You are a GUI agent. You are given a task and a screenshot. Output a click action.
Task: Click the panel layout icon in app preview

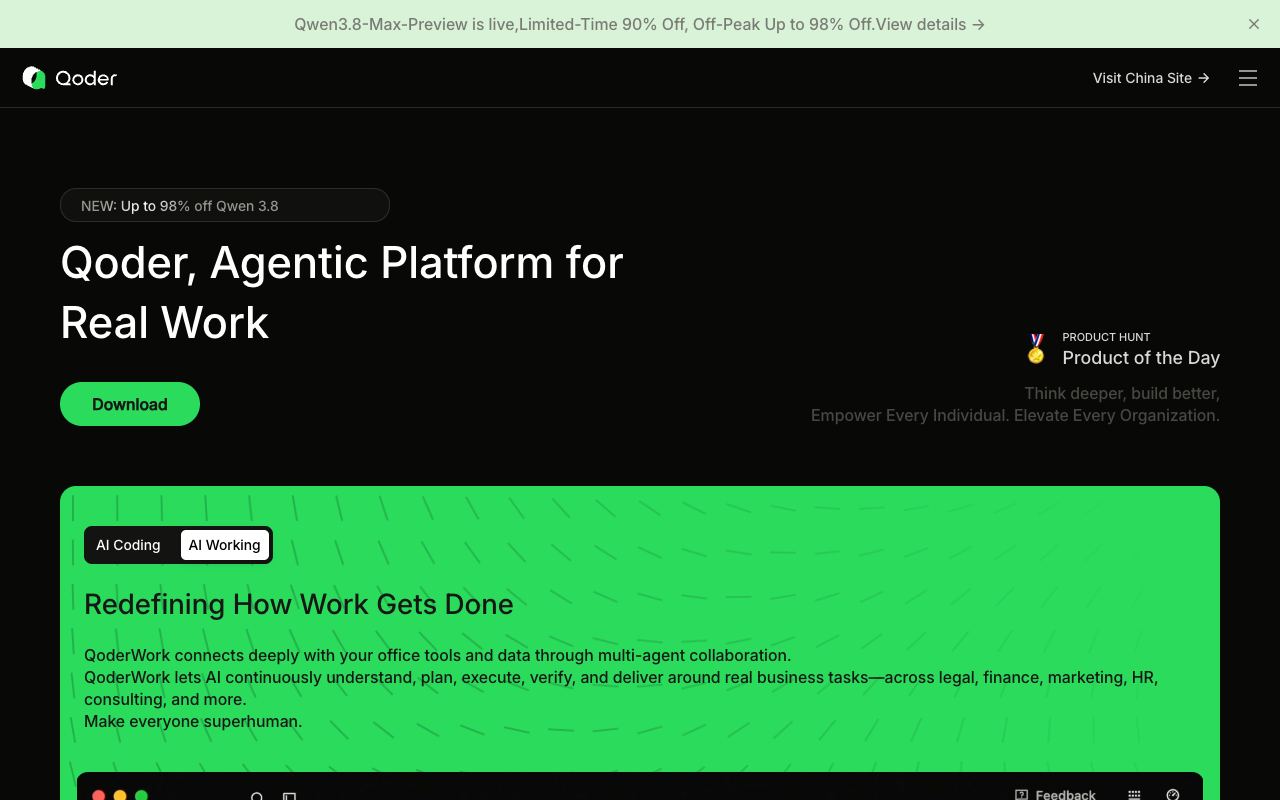289,796
